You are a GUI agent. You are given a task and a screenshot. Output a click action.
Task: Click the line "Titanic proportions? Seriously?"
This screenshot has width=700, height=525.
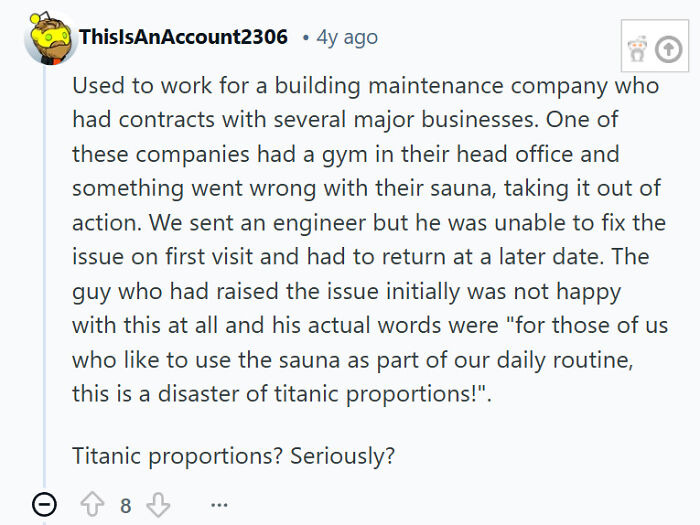[233, 456]
